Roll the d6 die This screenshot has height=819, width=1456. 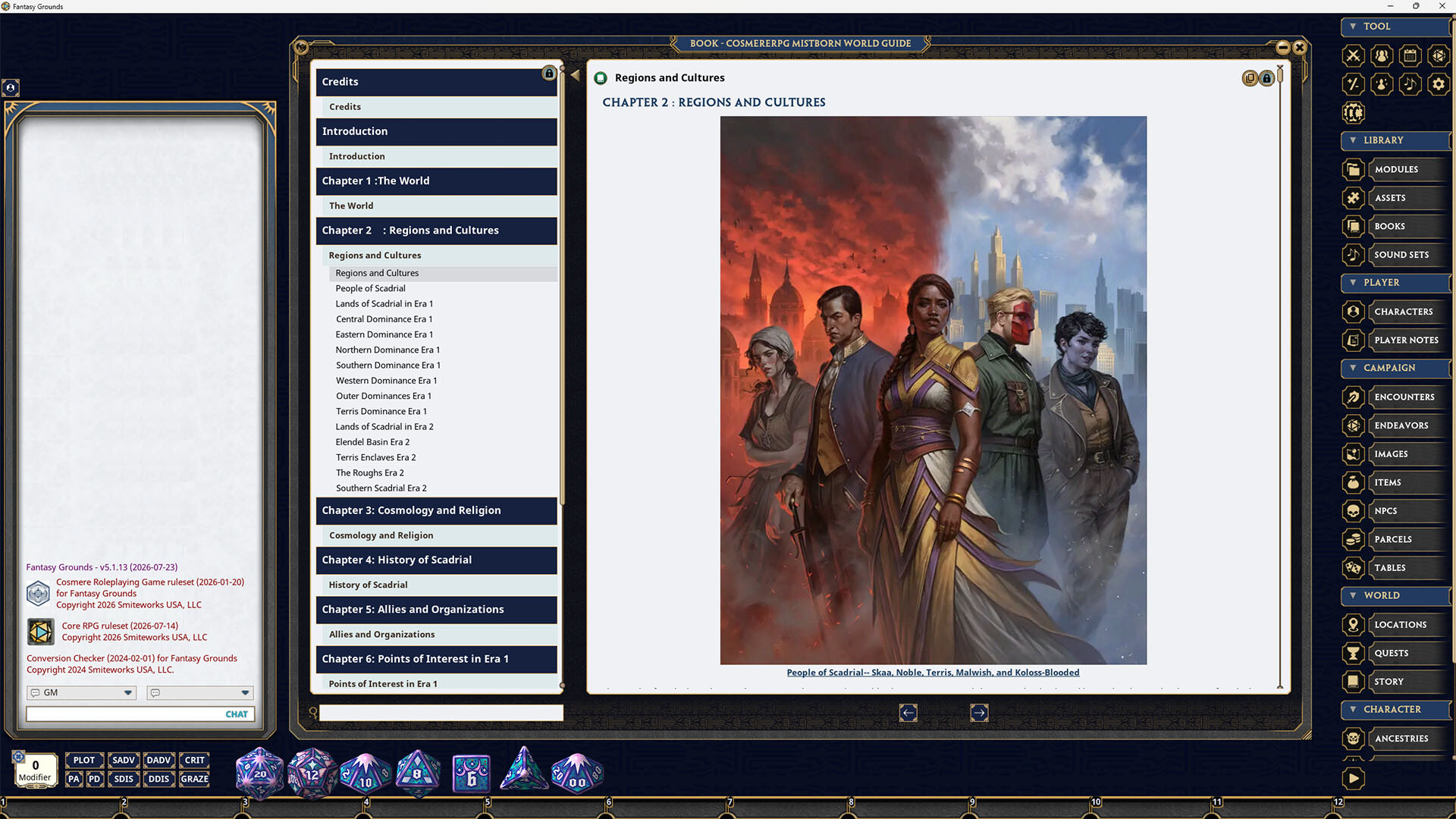(x=471, y=775)
